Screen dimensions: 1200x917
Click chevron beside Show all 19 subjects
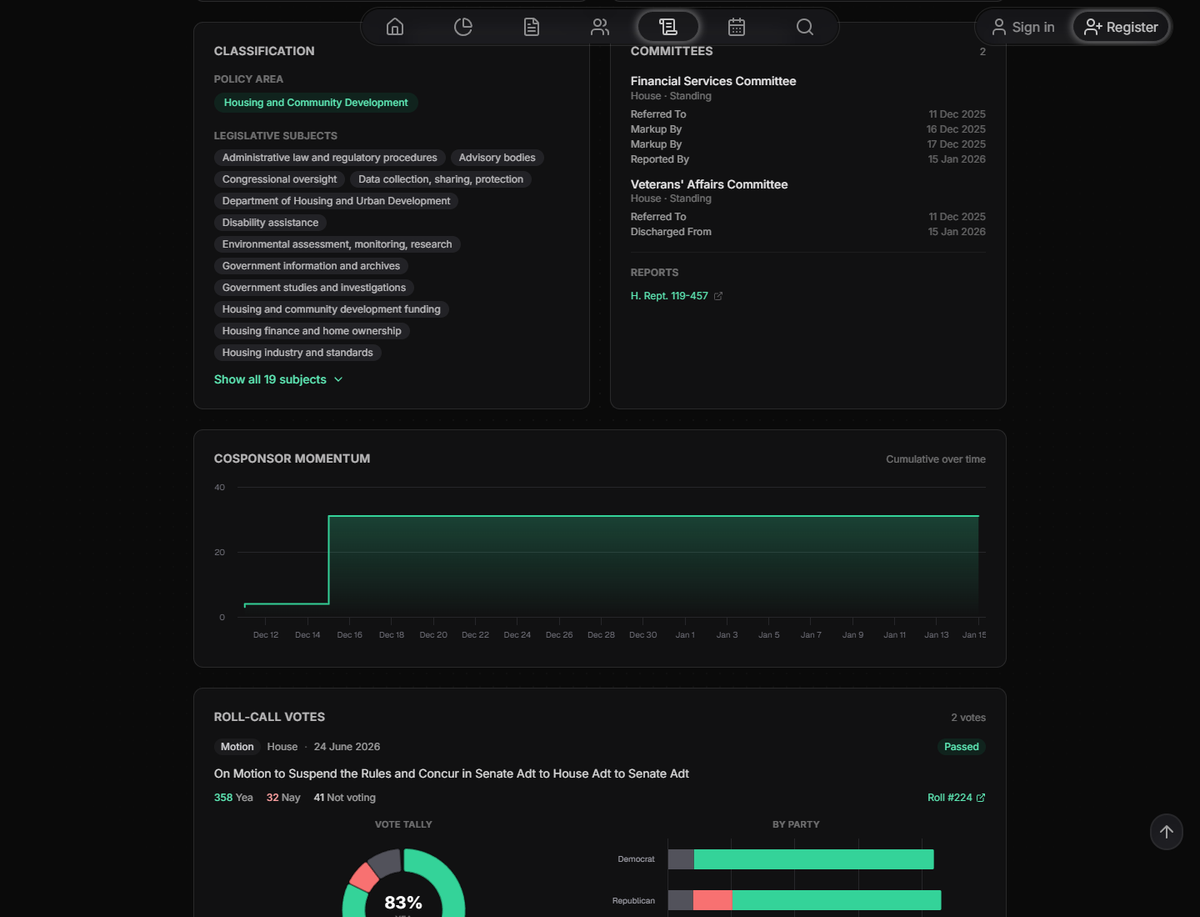click(x=338, y=380)
